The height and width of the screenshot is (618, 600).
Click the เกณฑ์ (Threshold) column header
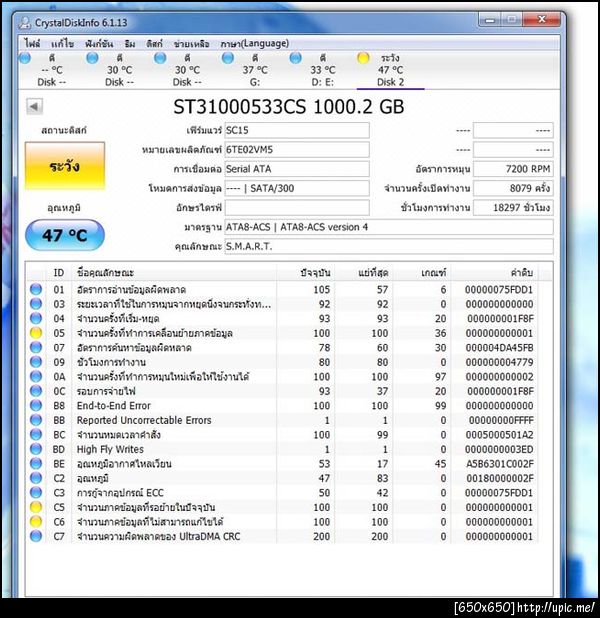(422, 272)
